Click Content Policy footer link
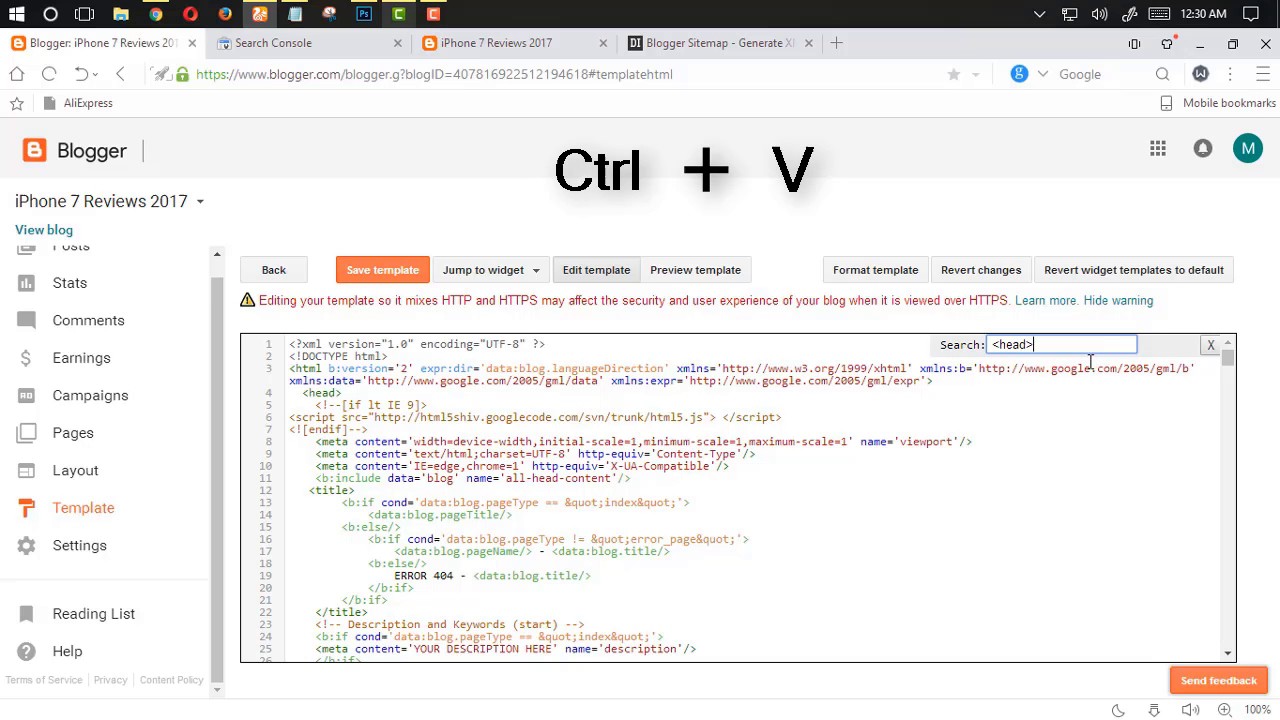1280x720 pixels. point(171,680)
